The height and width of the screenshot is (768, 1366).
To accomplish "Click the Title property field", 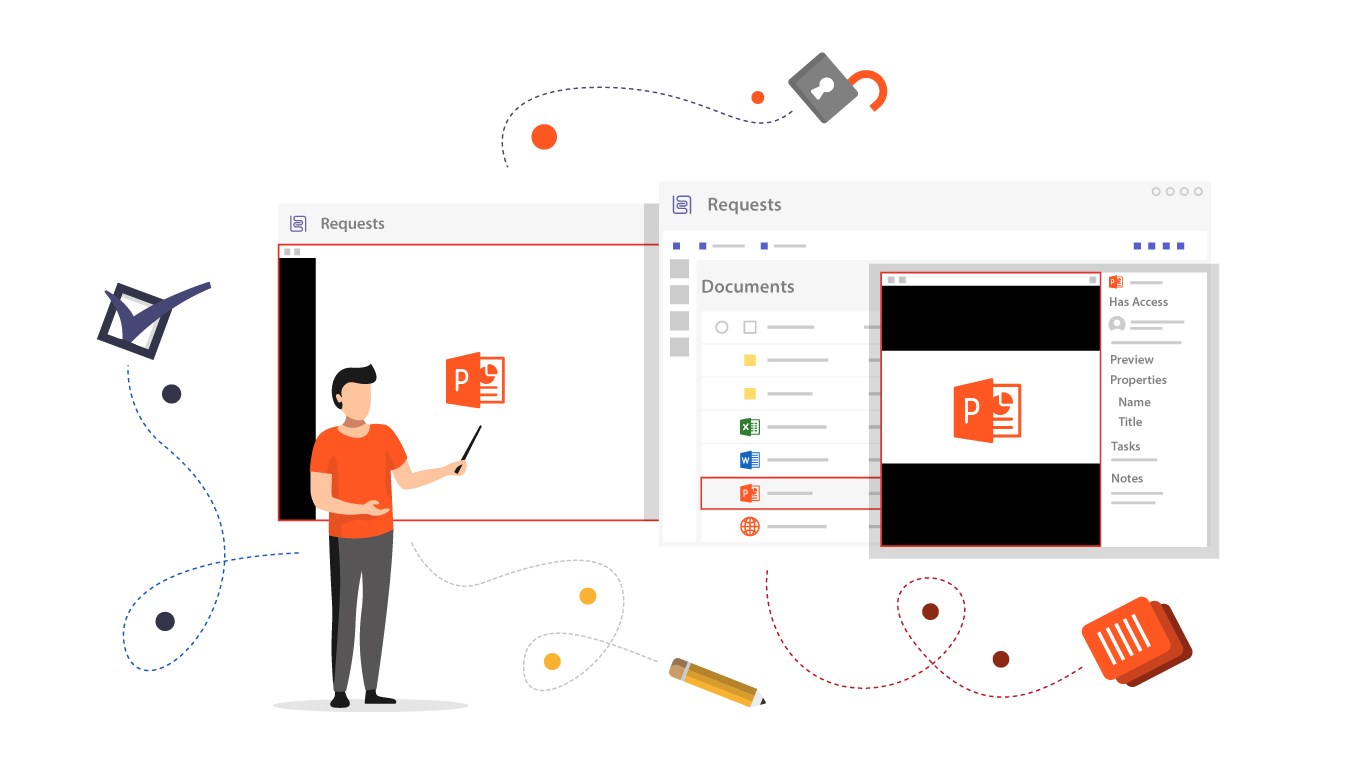I will [x=1130, y=422].
